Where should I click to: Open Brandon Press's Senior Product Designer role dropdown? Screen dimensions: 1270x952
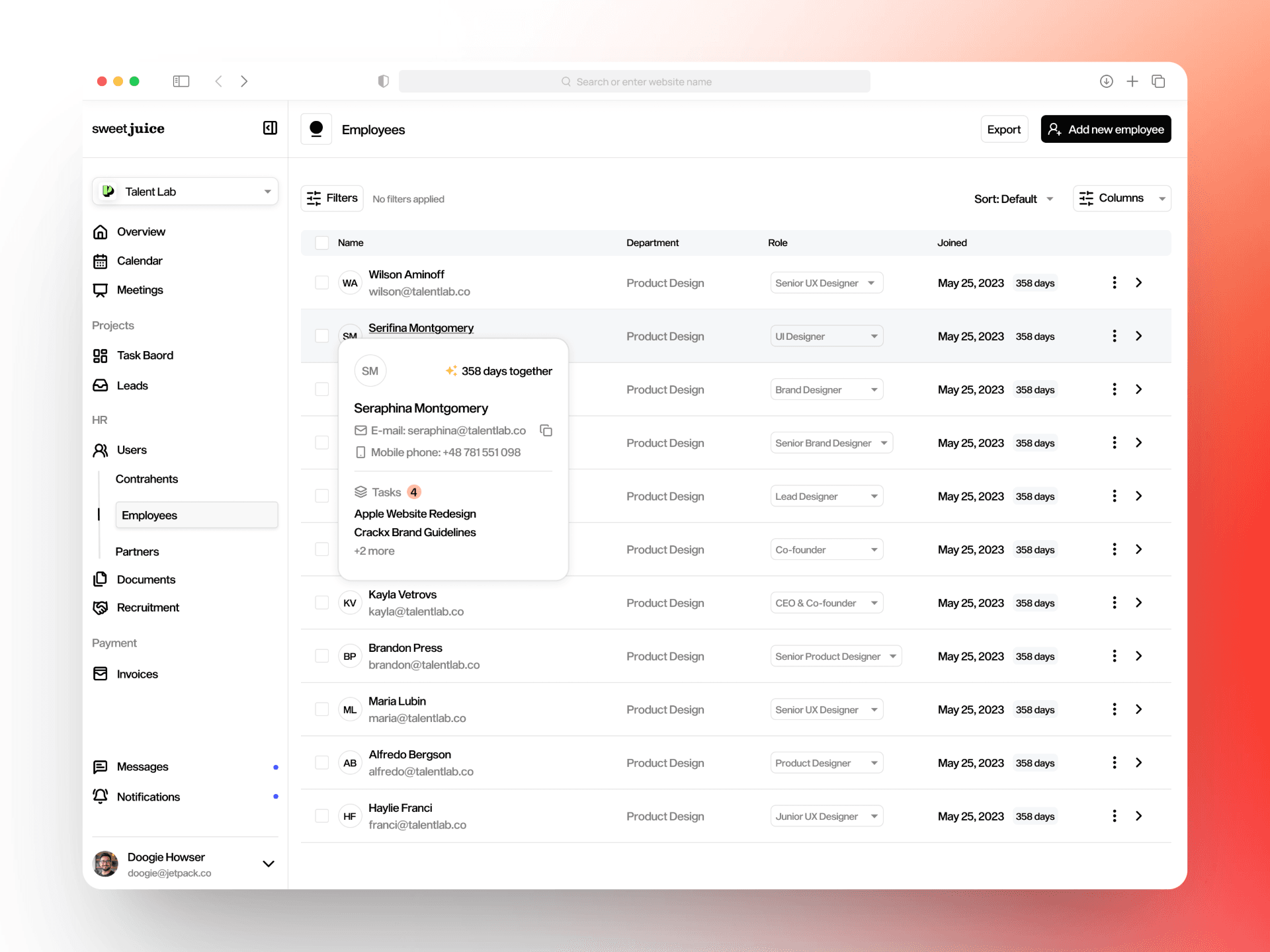pyautogui.click(x=835, y=656)
